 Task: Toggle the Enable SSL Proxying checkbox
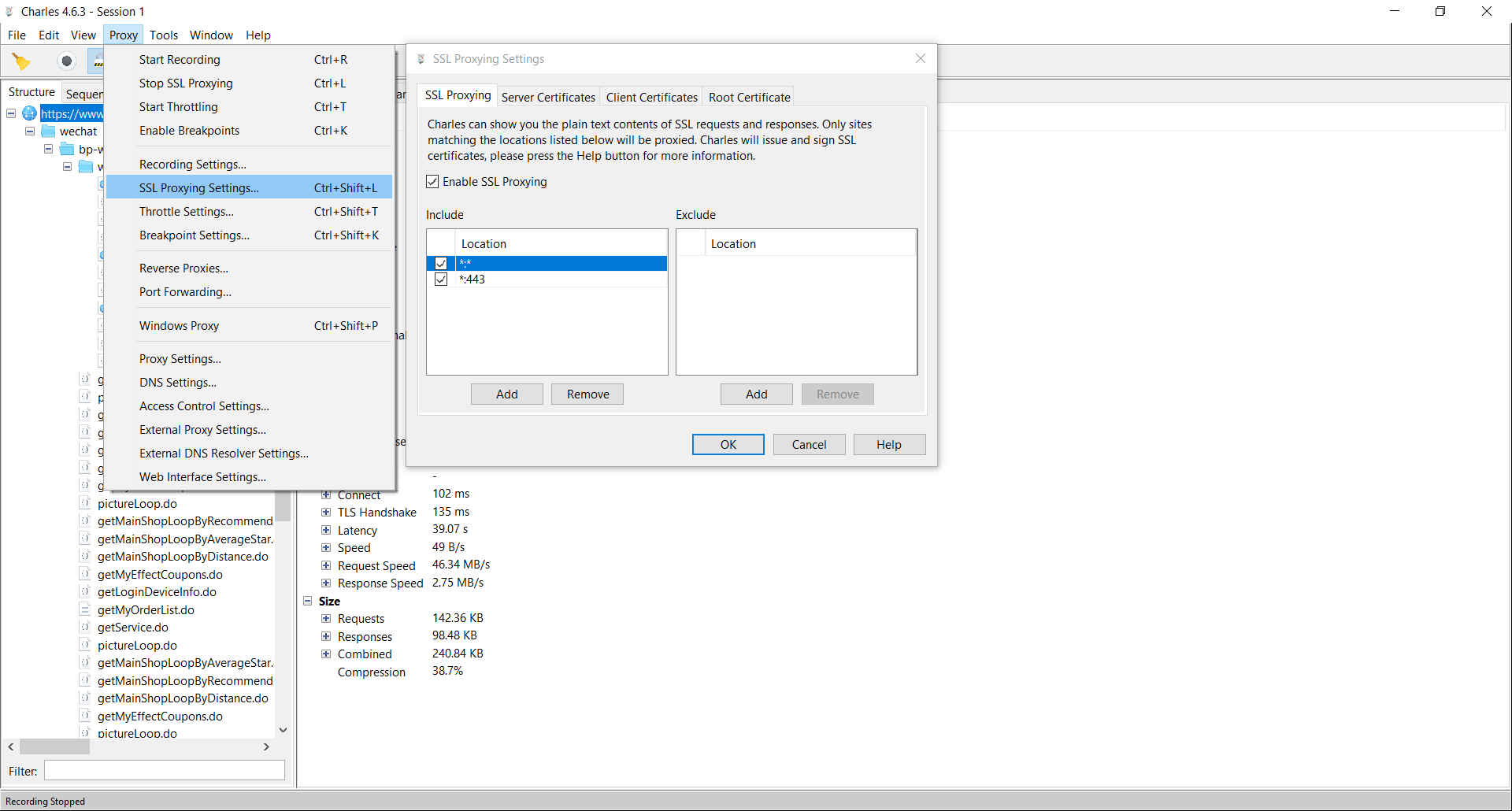coord(432,182)
